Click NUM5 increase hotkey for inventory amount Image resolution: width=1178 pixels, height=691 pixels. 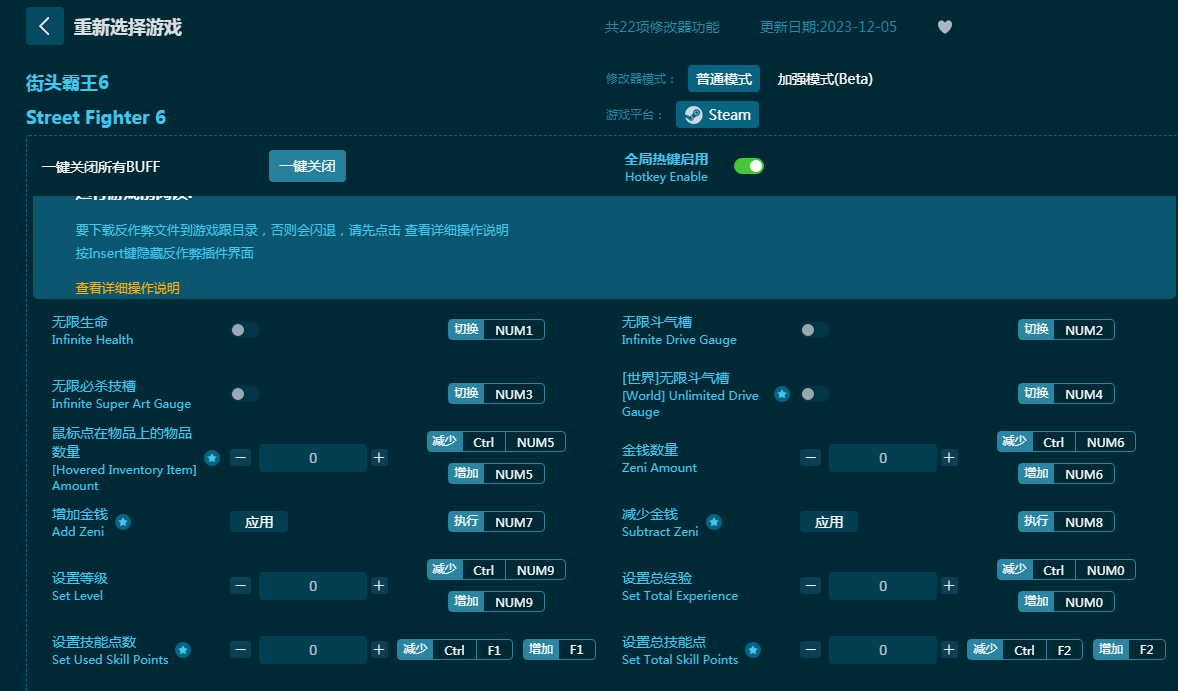point(497,474)
